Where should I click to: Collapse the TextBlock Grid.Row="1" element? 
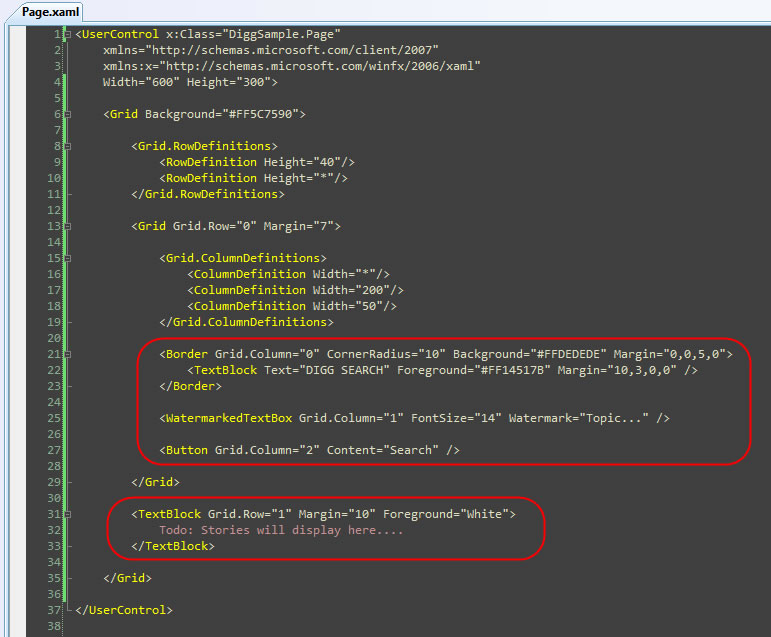(68, 514)
